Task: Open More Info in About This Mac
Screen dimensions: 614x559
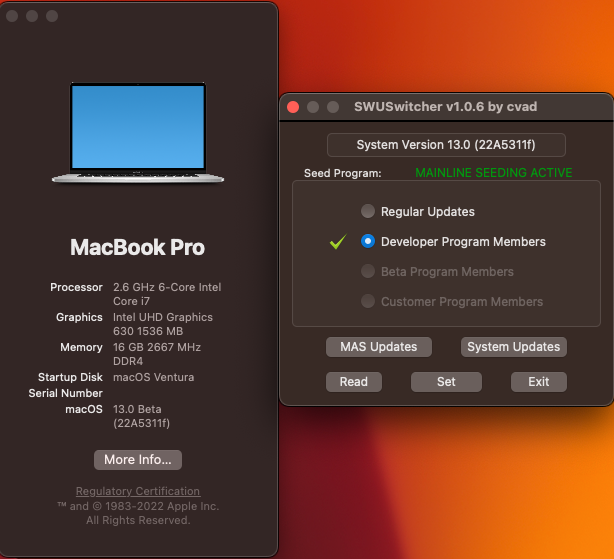Action: point(138,460)
